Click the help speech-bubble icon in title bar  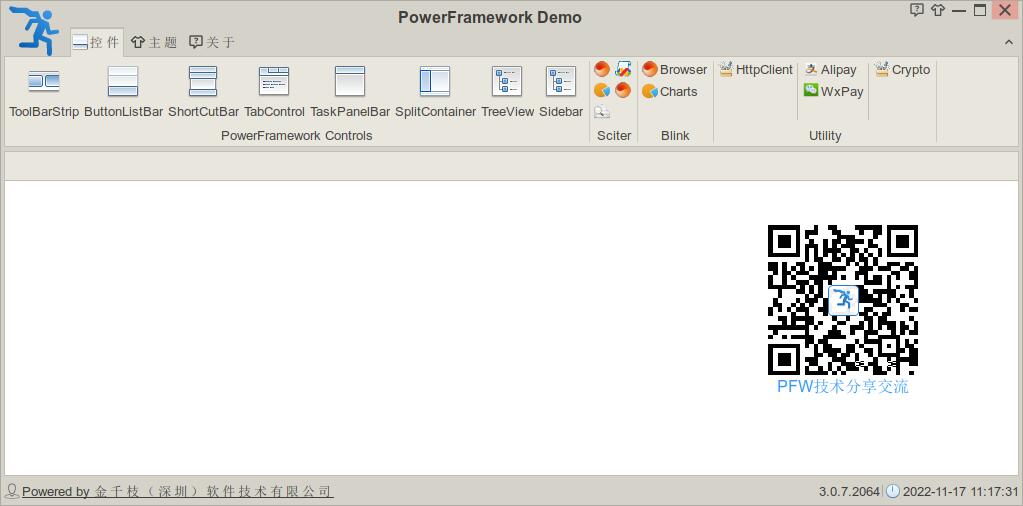pyautogui.click(x=917, y=10)
